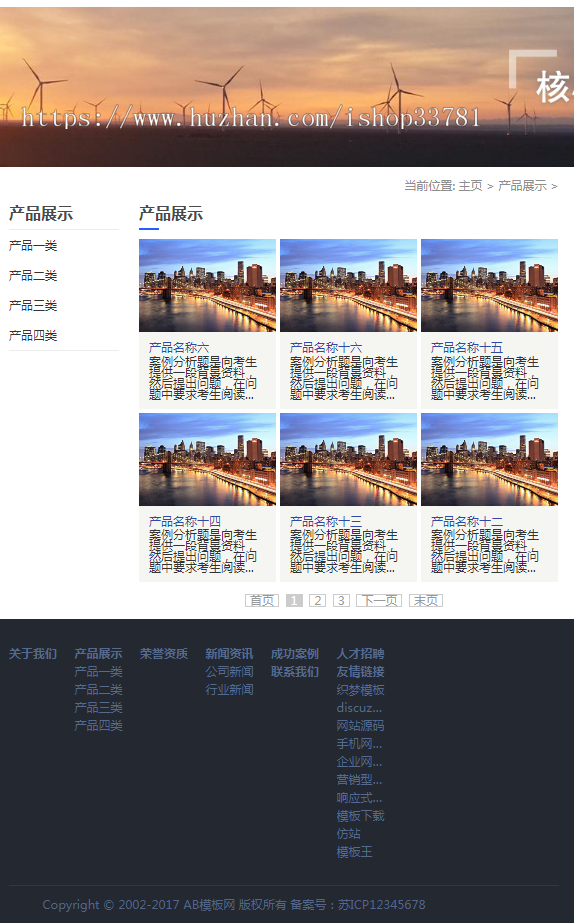Open footer link 新闻资讯

pos(229,654)
